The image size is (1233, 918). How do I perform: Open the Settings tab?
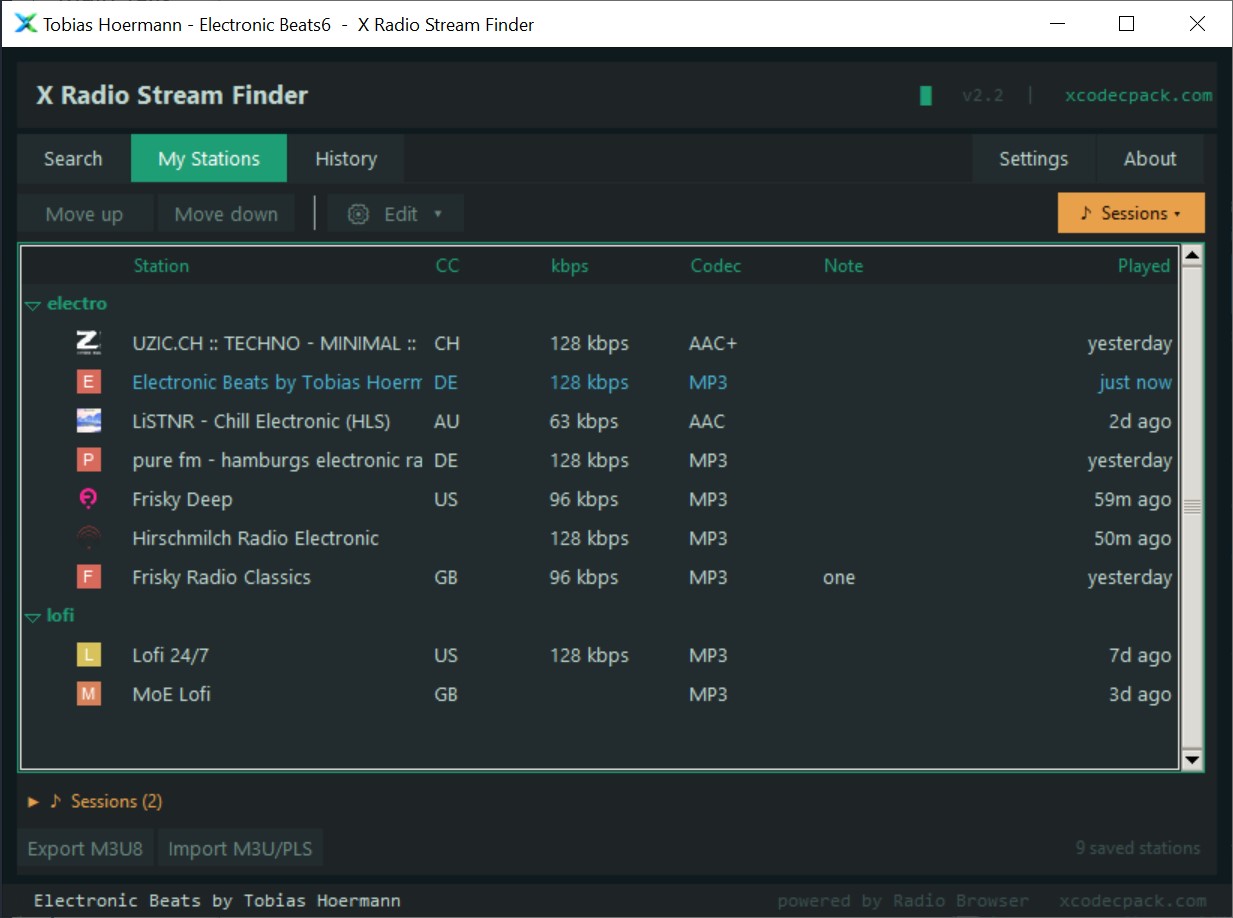(1034, 159)
